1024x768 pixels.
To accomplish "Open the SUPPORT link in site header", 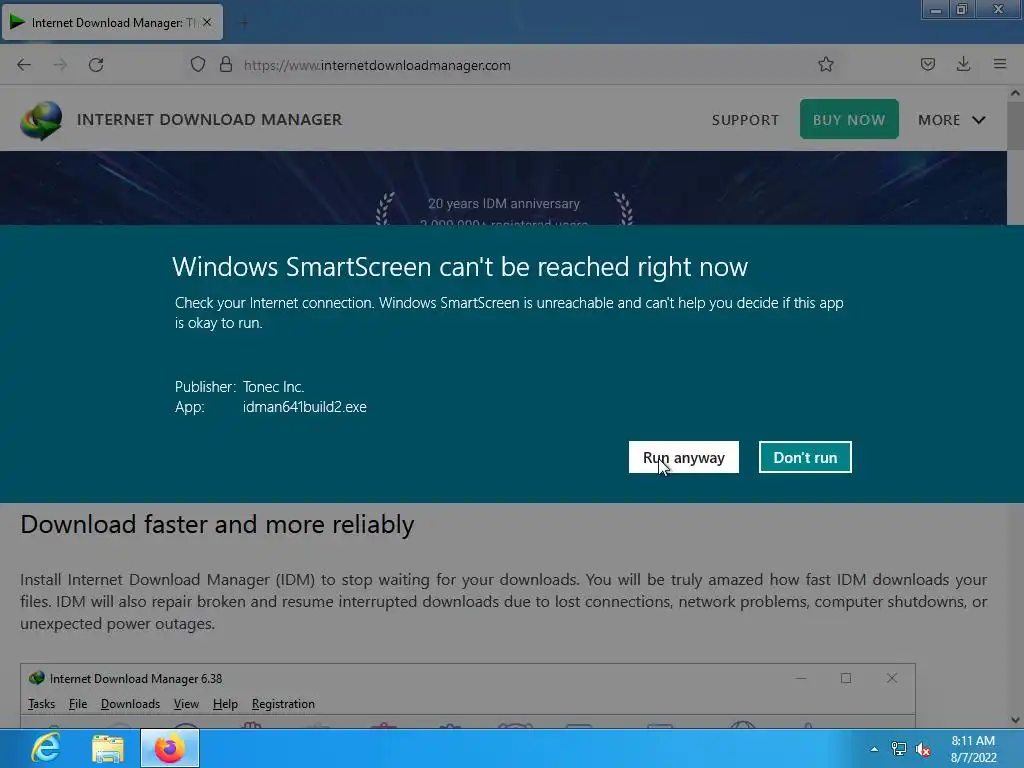I will [x=745, y=120].
